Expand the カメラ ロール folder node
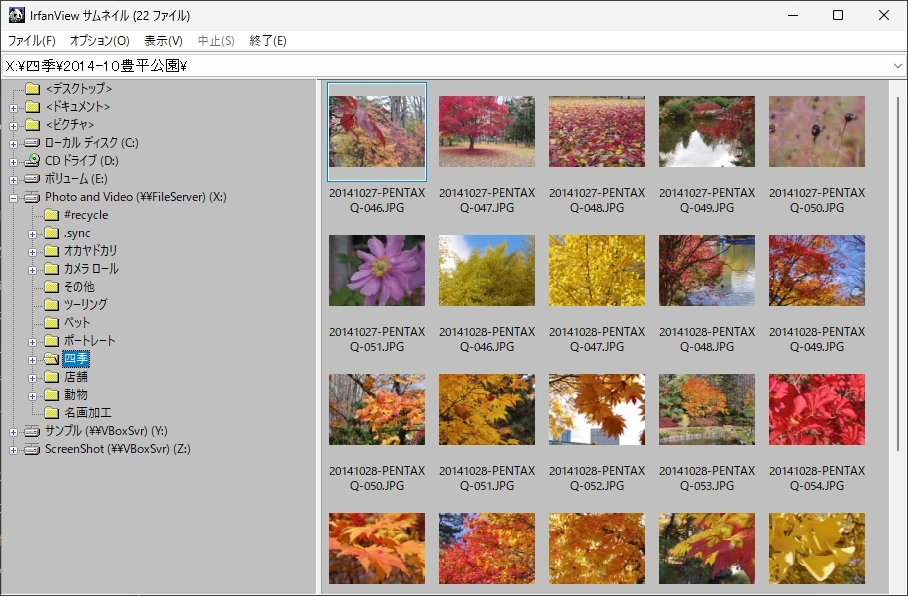 pyautogui.click(x=32, y=270)
